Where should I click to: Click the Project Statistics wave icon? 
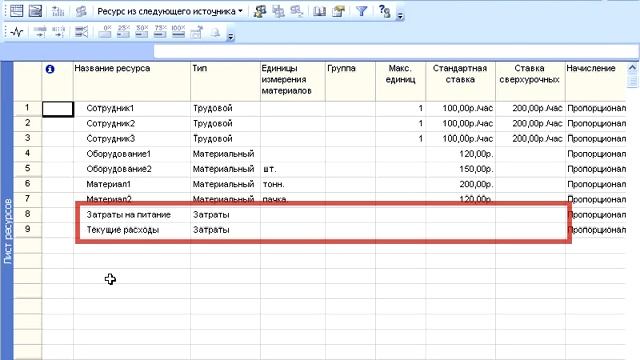[17, 32]
